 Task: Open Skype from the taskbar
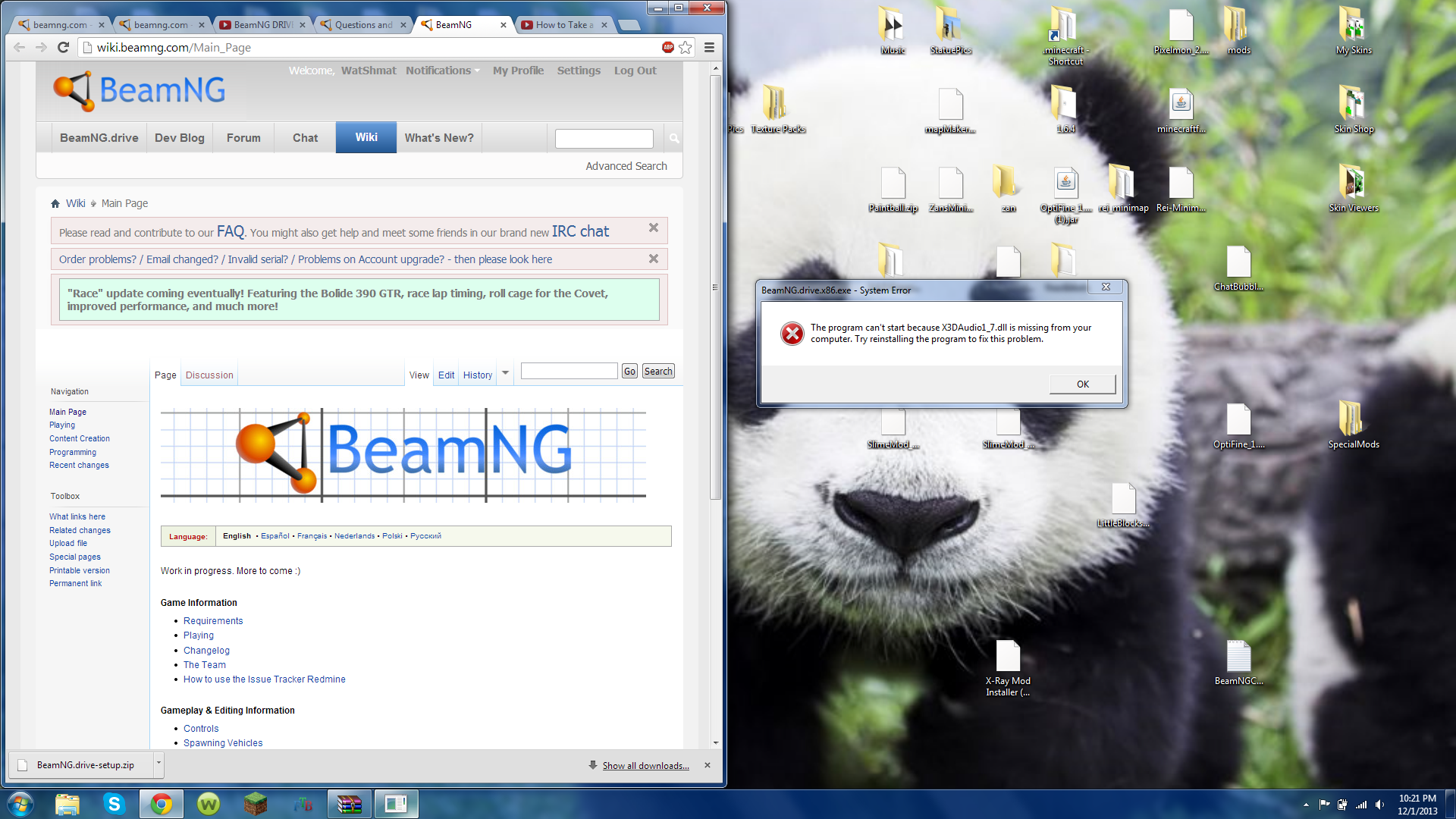[x=114, y=804]
